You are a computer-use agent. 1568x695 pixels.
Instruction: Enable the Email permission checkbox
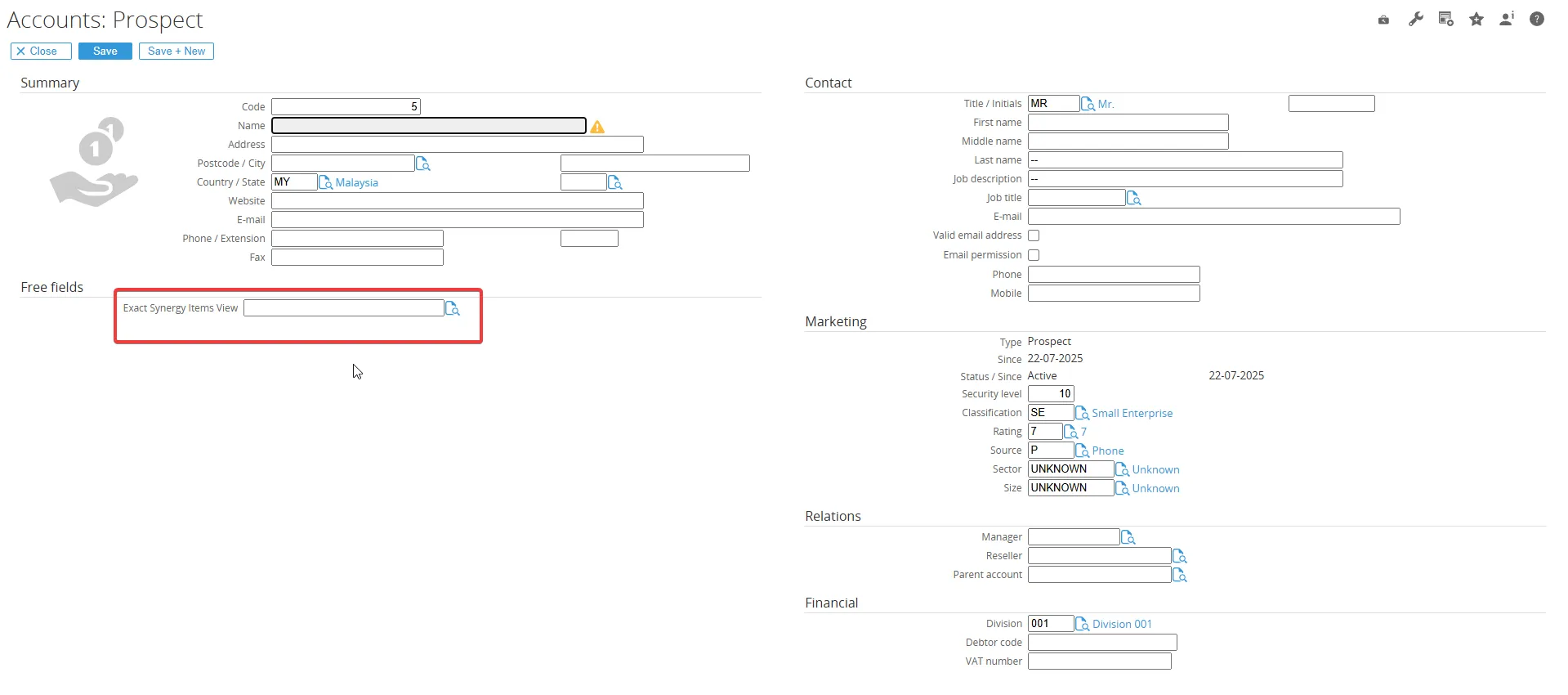tap(1034, 255)
